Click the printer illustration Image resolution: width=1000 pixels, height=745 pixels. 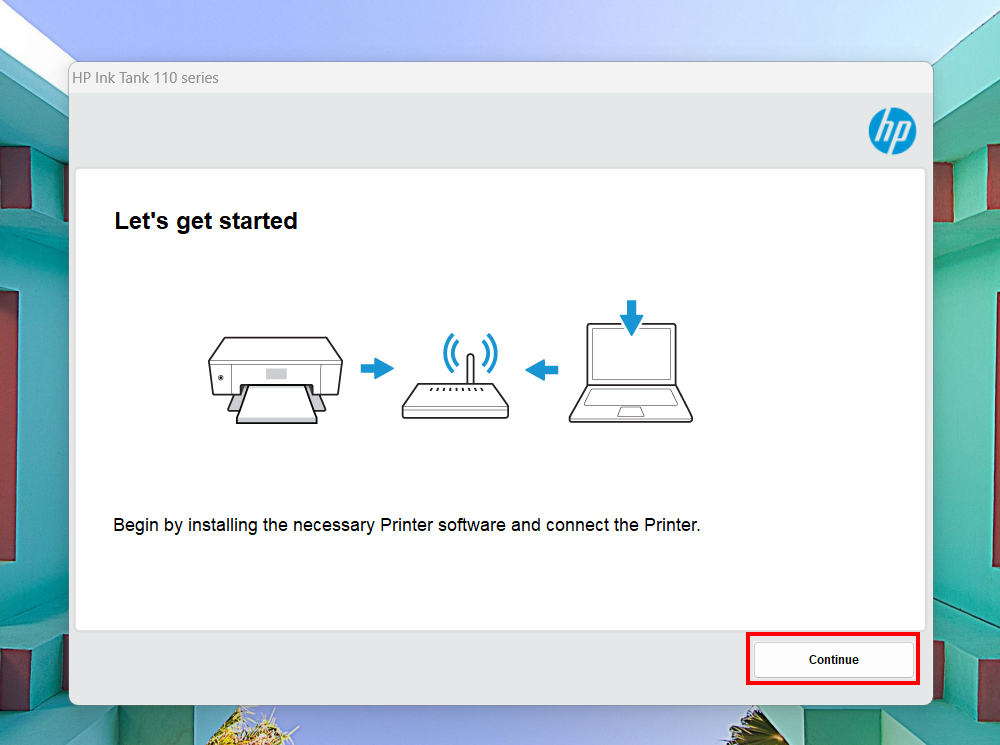(x=276, y=380)
